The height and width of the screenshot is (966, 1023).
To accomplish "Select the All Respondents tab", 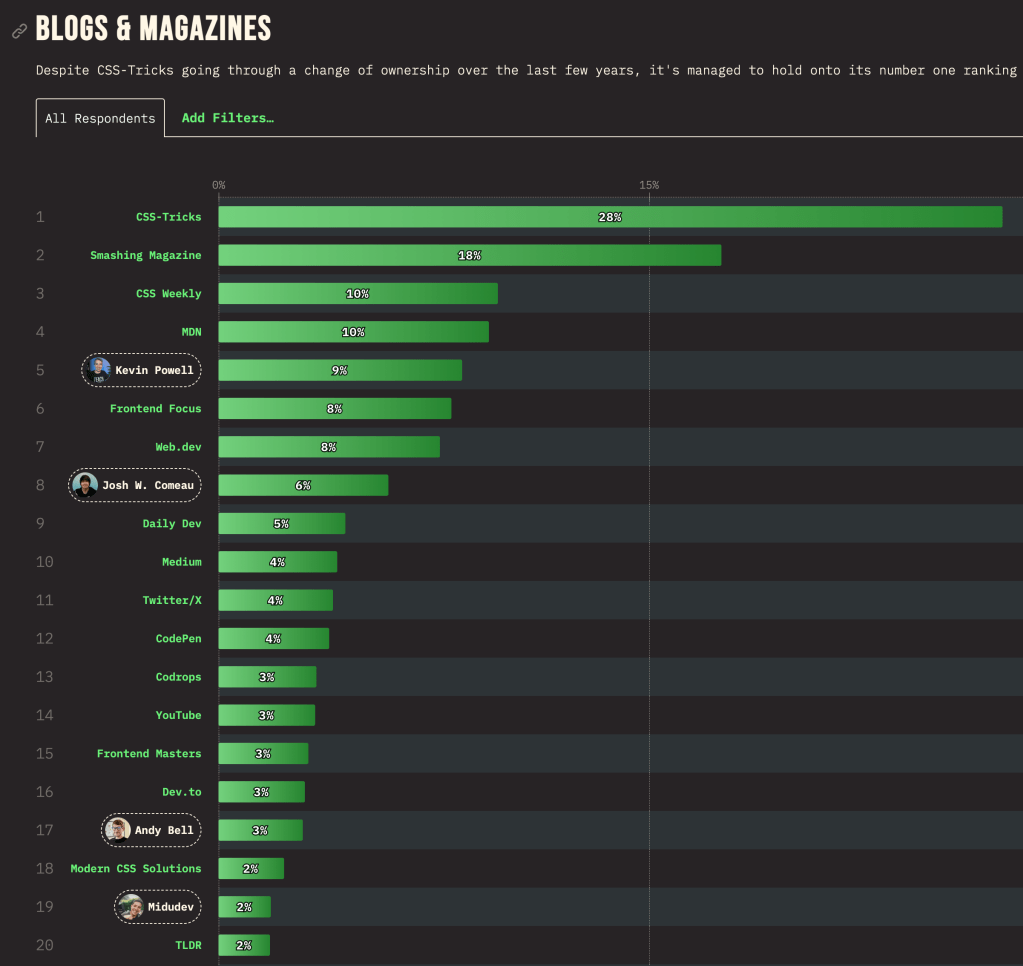I will [x=100, y=118].
